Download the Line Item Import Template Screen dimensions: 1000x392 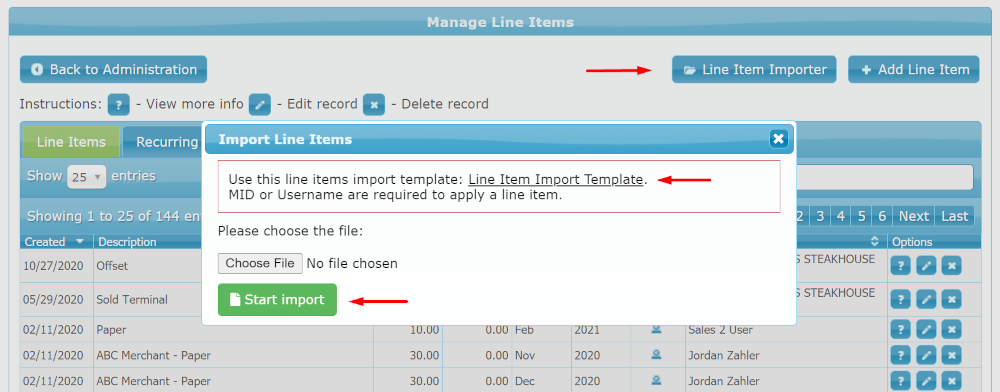pyautogui.click(x=555, y=179)
